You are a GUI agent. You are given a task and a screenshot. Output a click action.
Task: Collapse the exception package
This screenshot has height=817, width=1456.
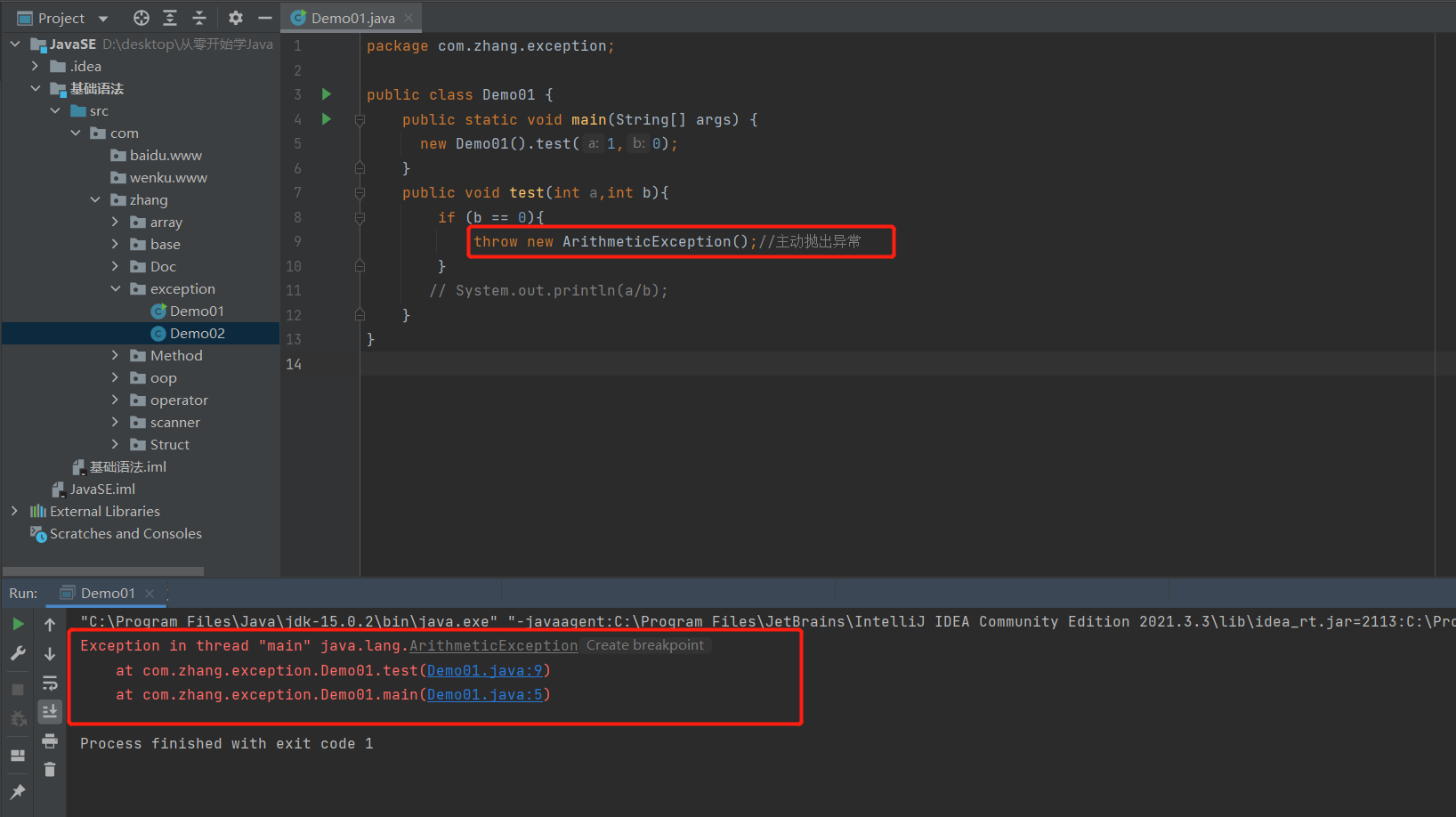click(x=115, y=288)
